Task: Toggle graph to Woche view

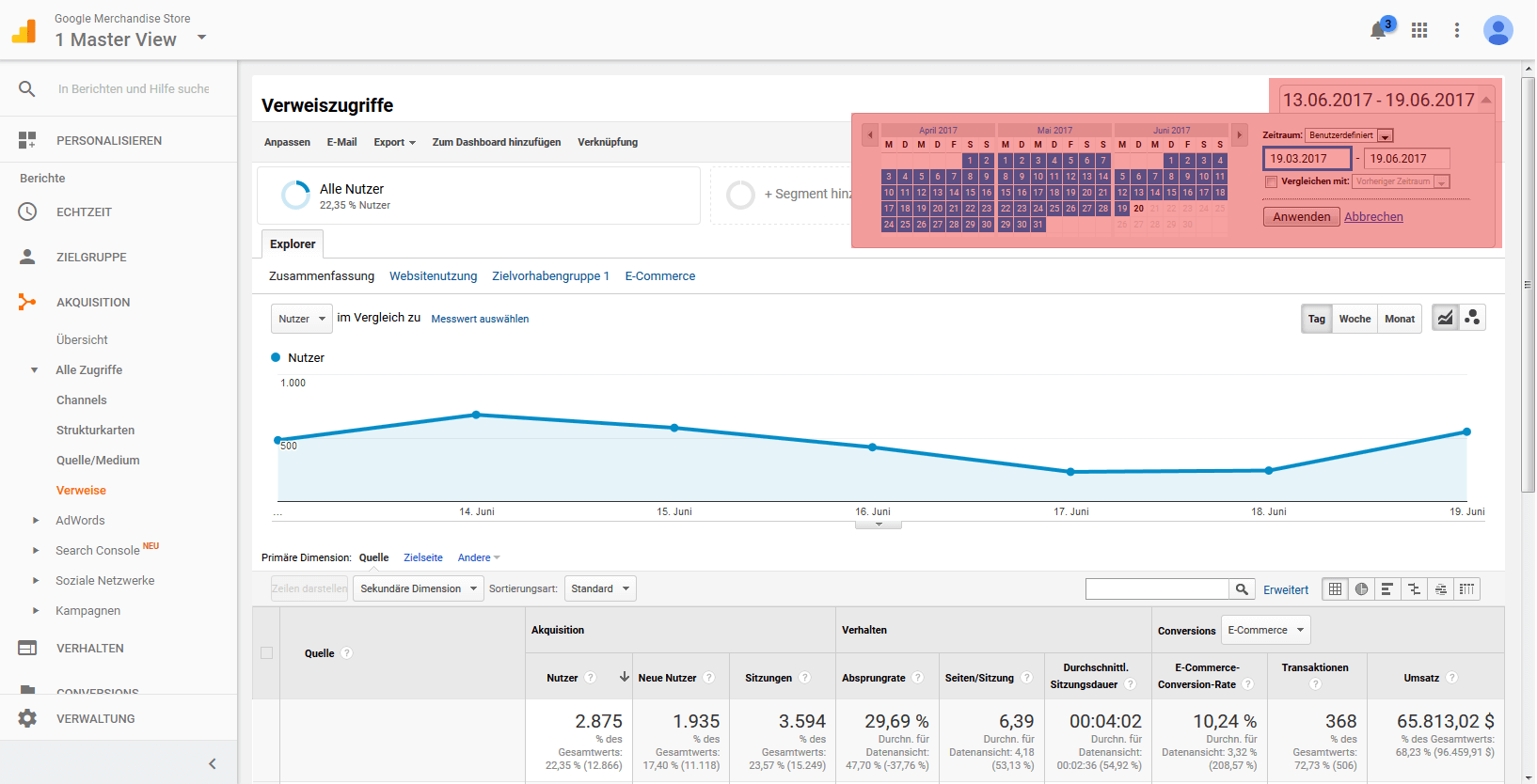Action: pyautogui.click(x=1355, y=319)
